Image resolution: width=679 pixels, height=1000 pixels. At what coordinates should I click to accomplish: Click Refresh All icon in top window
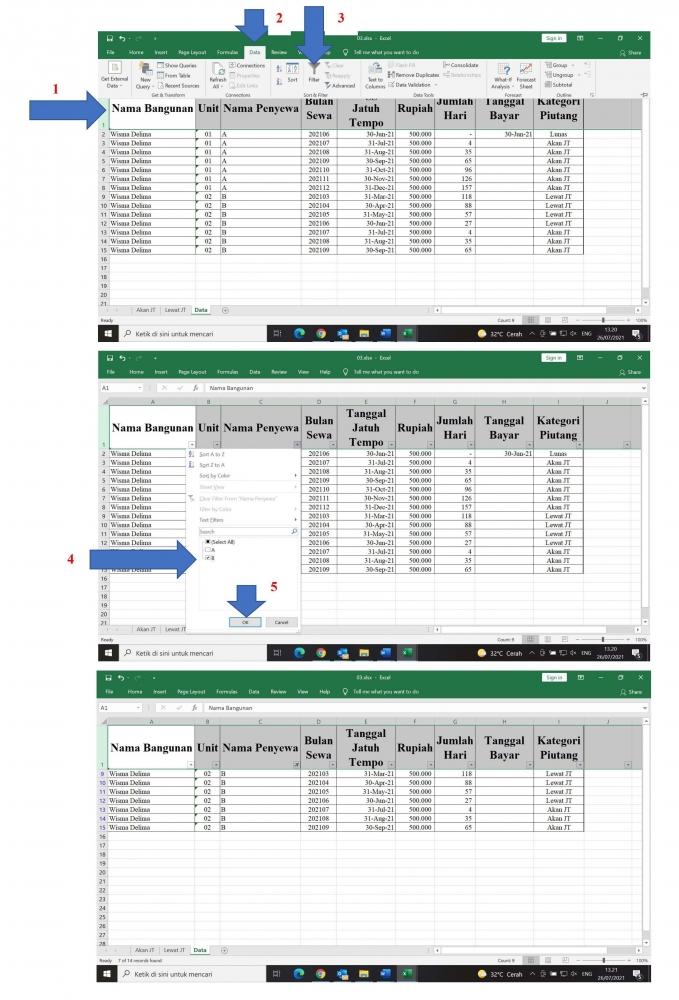click(218, 68)
